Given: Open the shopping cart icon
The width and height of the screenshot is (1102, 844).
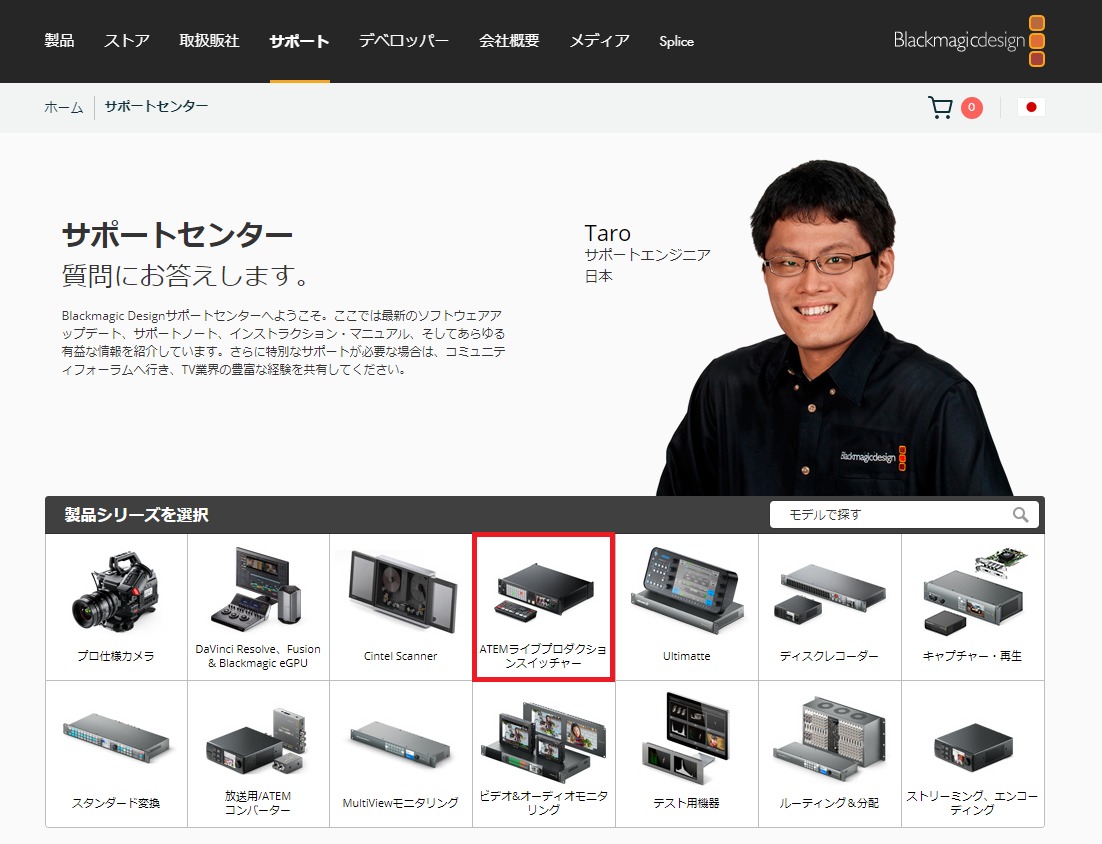Looking at the screenshot, I should [x=940, y=108].
